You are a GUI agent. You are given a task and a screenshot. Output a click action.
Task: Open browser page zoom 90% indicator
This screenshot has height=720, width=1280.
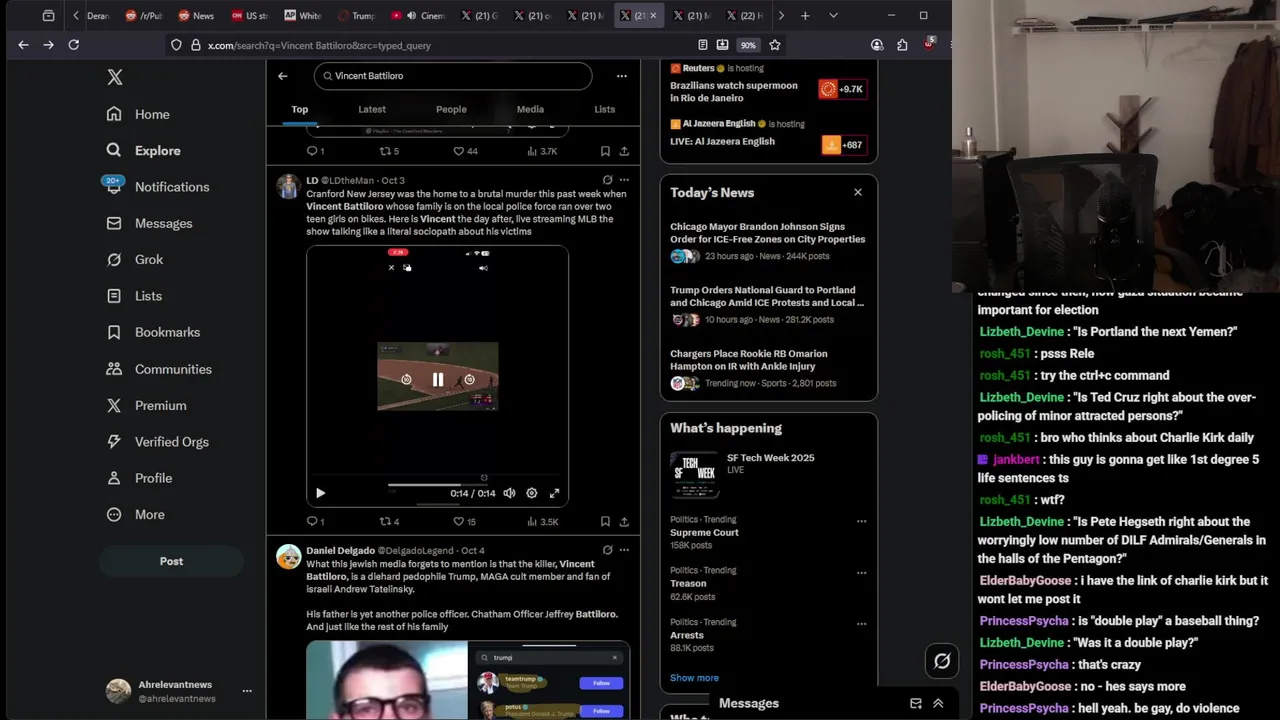tap(748, 45)
